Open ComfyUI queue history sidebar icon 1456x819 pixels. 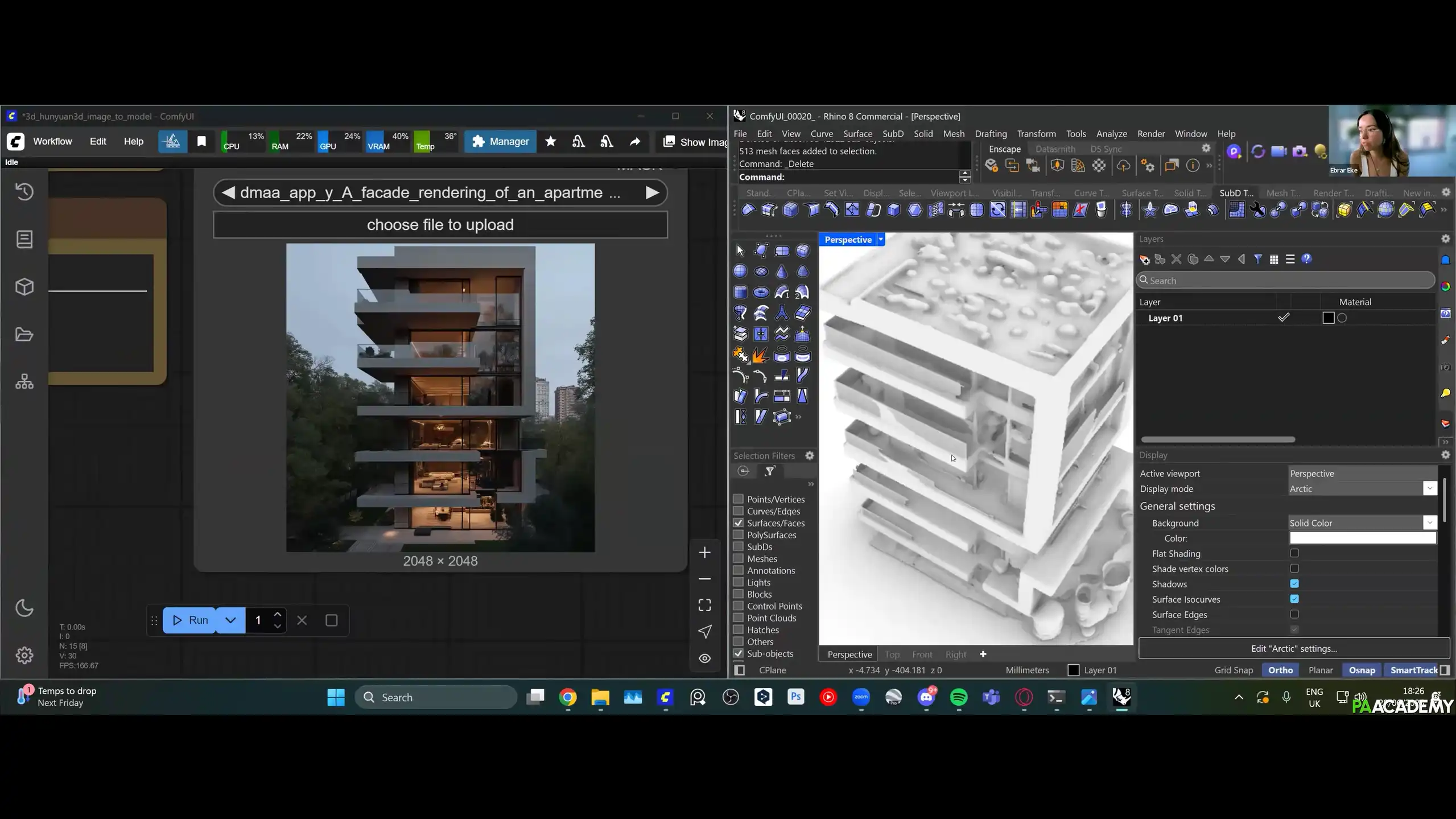pyautogui.click(x=24, y=192)
